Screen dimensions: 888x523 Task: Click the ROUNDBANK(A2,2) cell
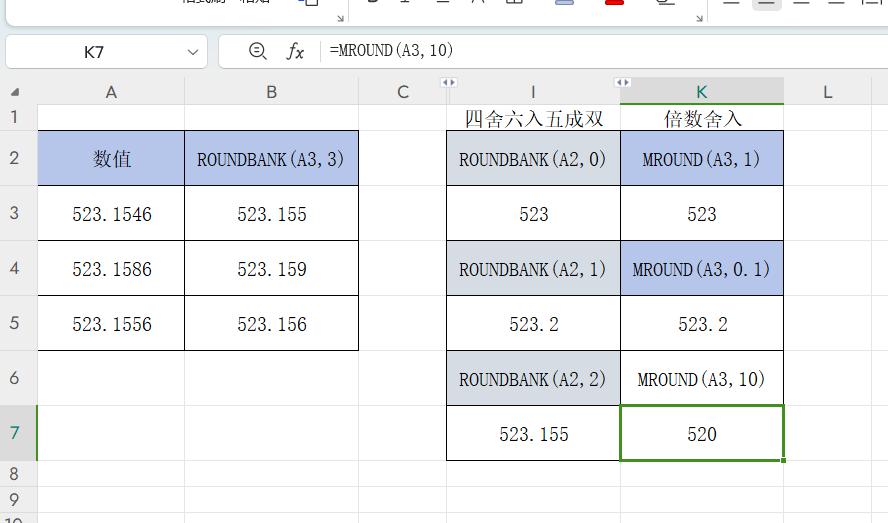533,378
